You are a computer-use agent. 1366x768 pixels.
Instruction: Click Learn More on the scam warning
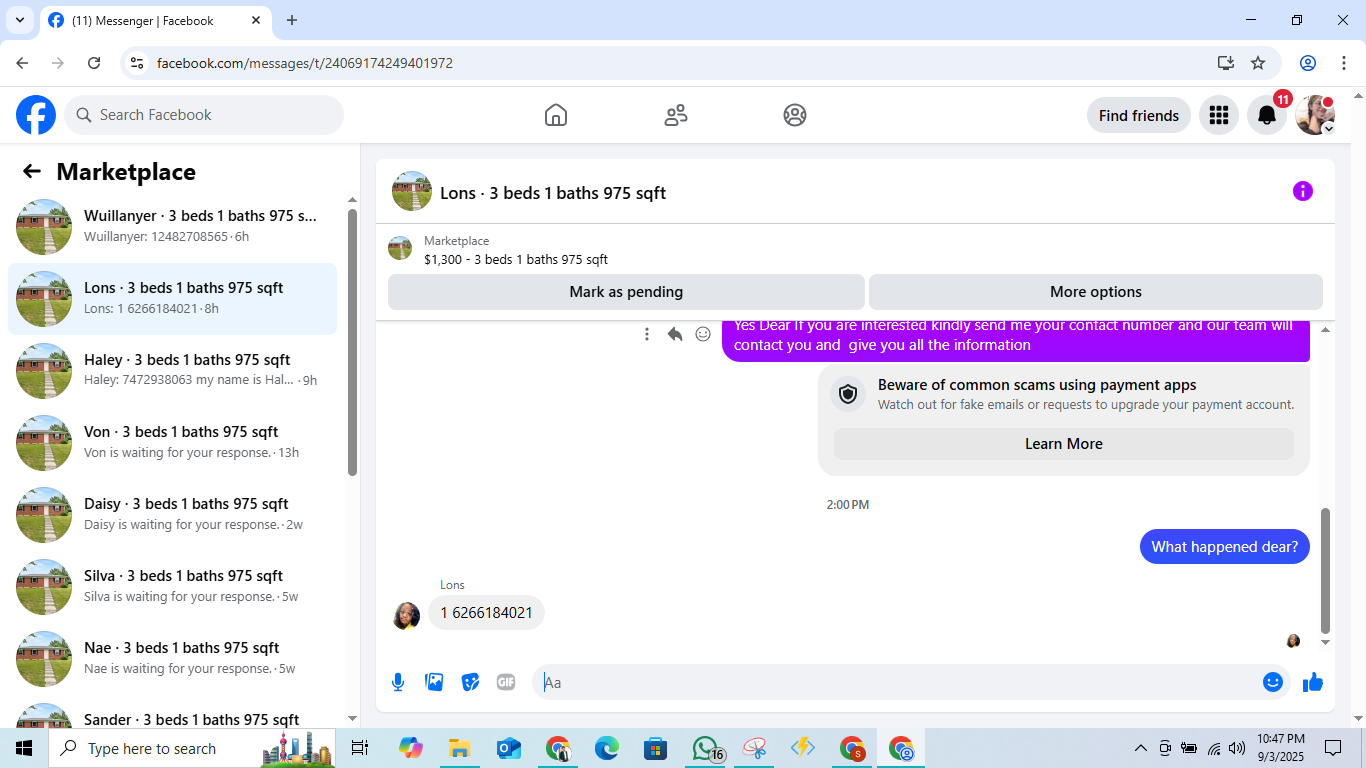[x=1064, y=444]
